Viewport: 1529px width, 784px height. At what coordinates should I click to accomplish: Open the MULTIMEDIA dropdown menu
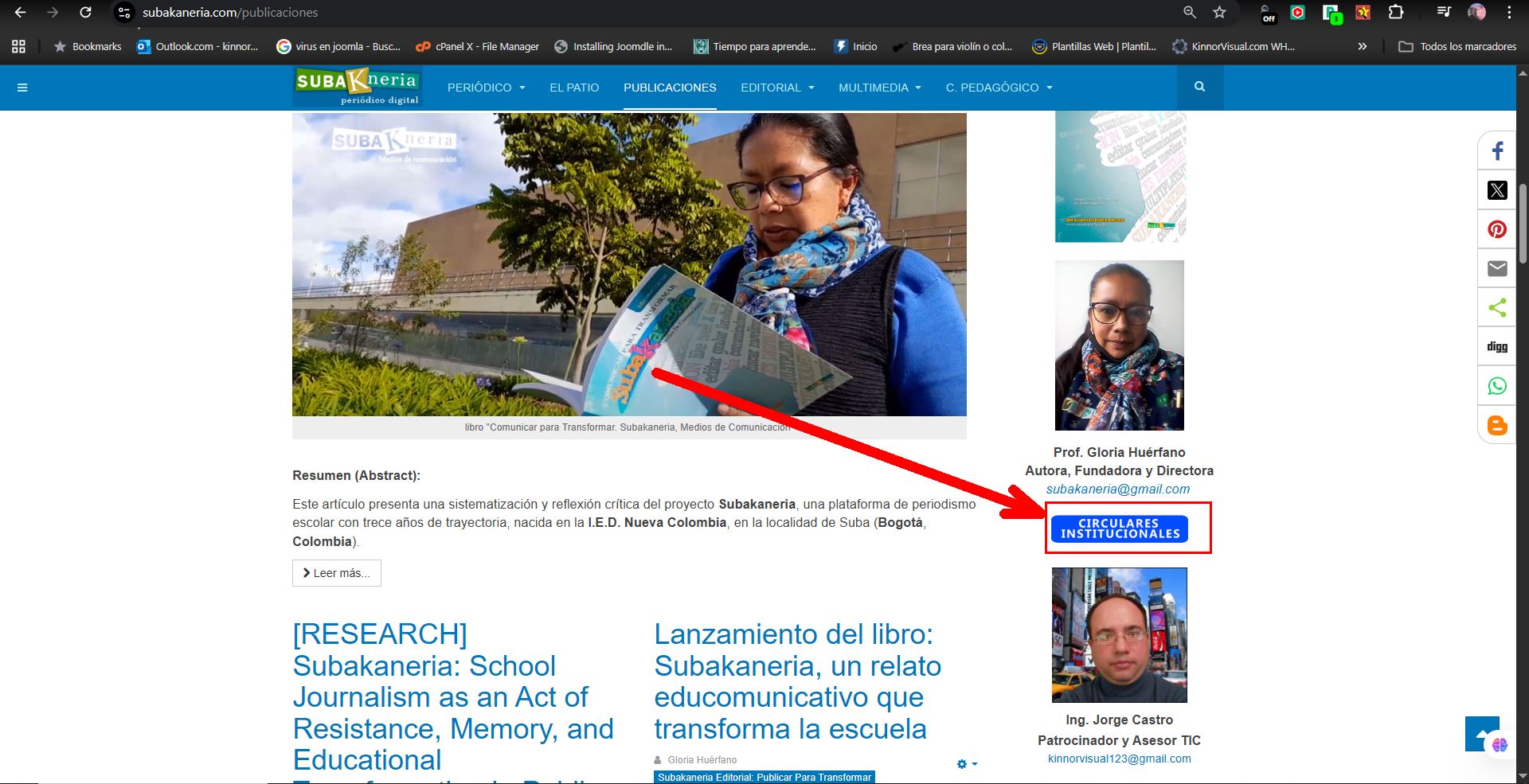tap(879, 88)
